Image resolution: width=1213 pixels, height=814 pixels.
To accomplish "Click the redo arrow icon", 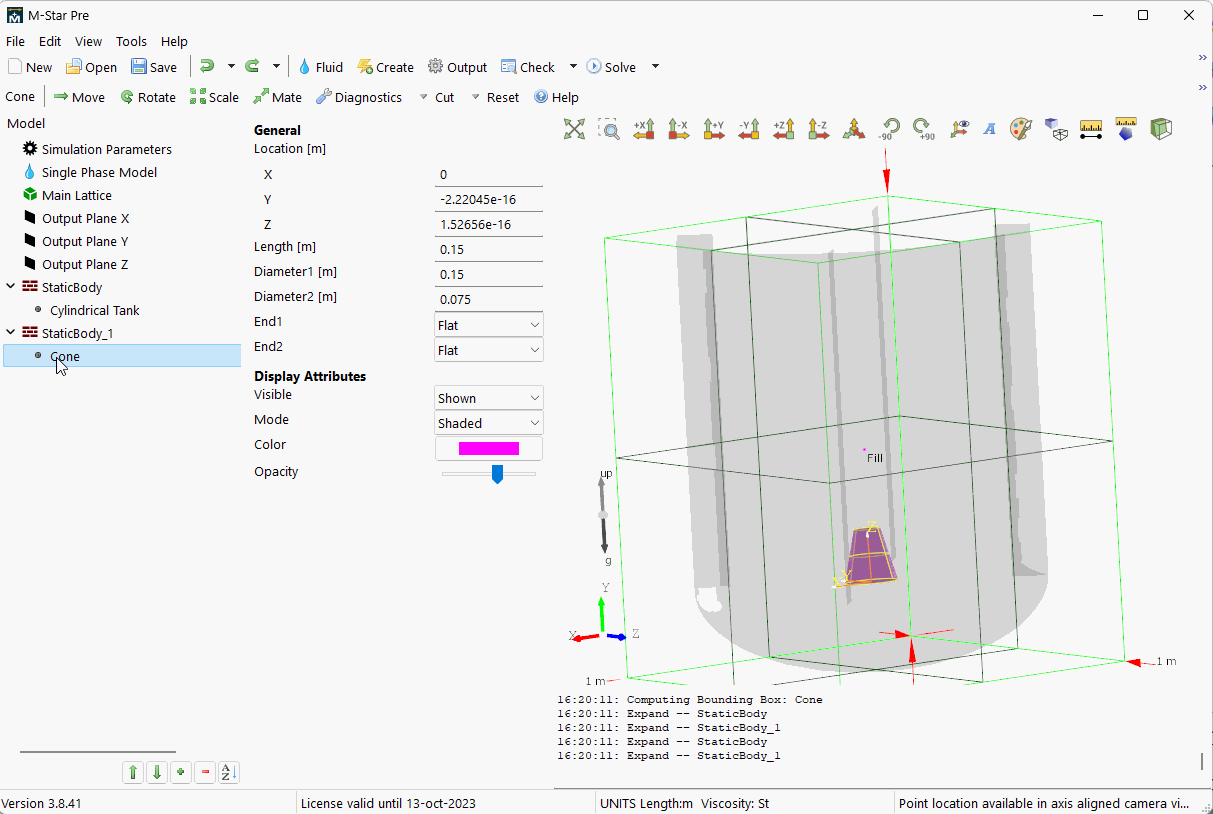I will tap(253, 66).
